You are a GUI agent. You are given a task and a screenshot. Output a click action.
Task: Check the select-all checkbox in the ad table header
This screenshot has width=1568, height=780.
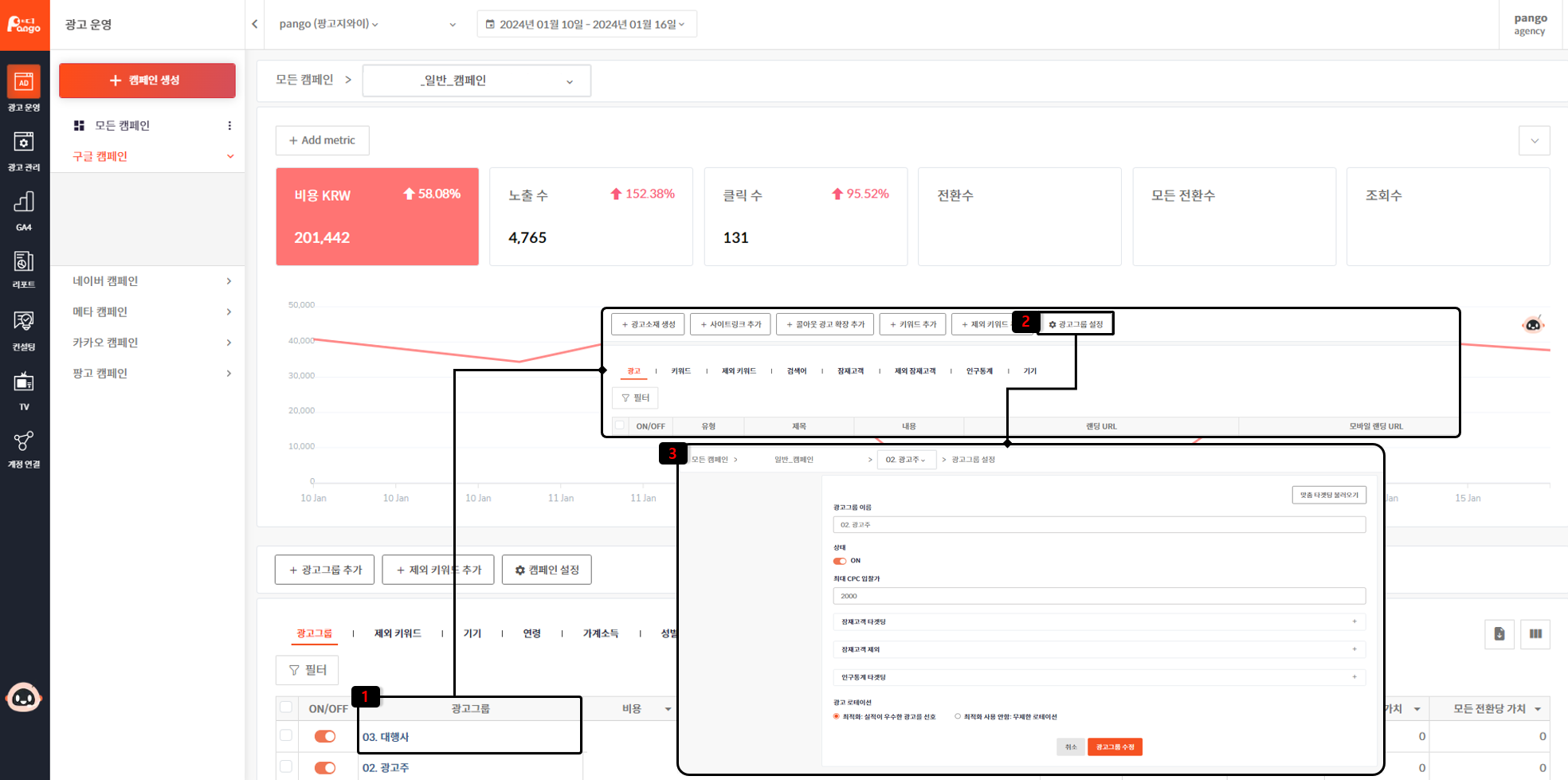click(620, 425)
